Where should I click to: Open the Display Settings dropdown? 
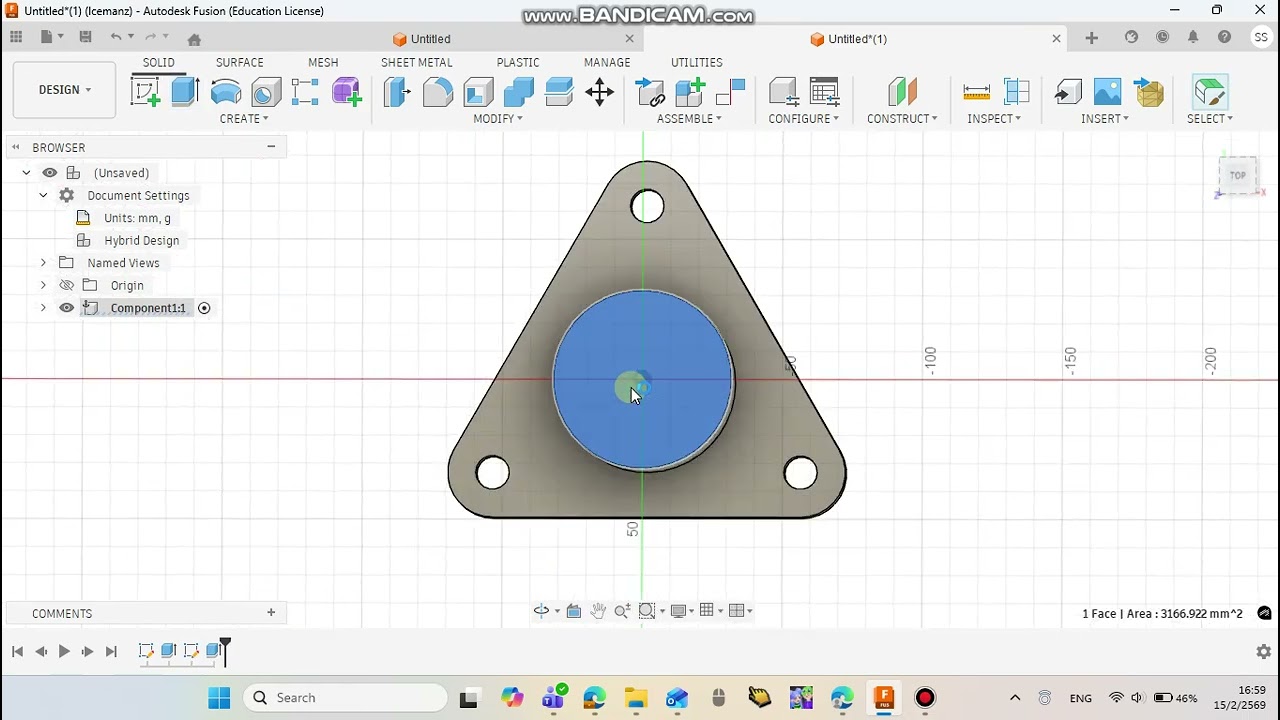(x=682, y=611)
